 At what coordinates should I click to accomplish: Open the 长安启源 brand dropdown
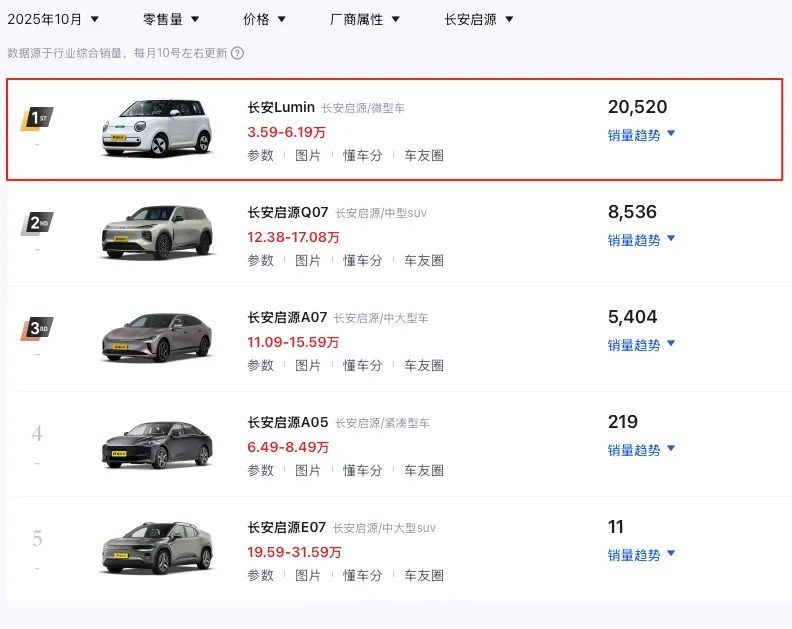pyautogui.click(x=479, y=19)
